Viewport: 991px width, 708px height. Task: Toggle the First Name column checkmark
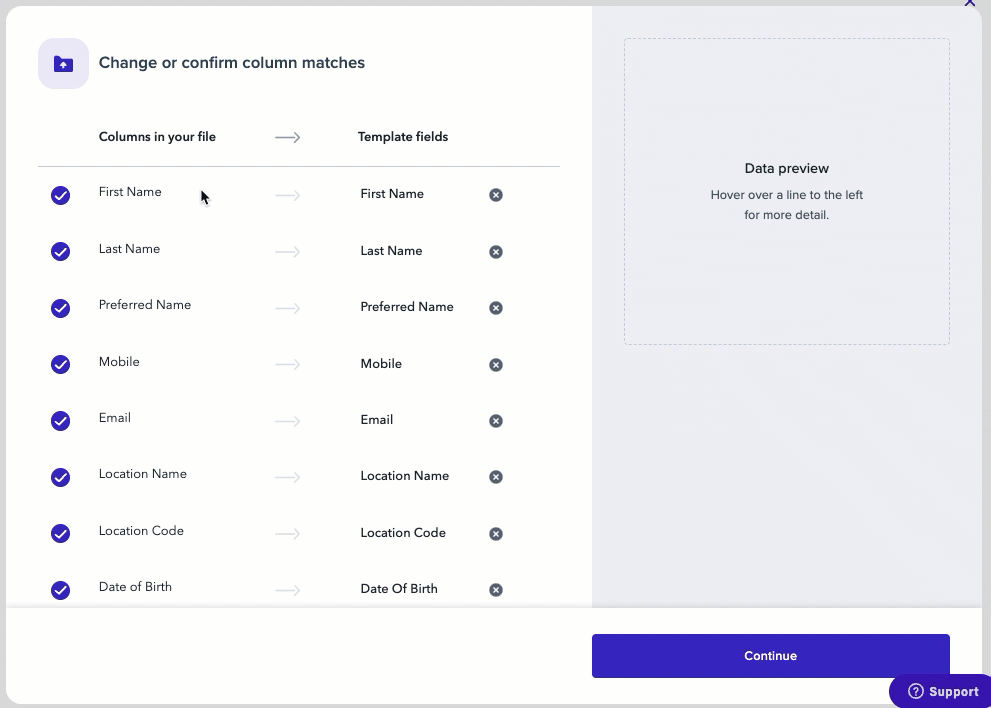point(60,195)
